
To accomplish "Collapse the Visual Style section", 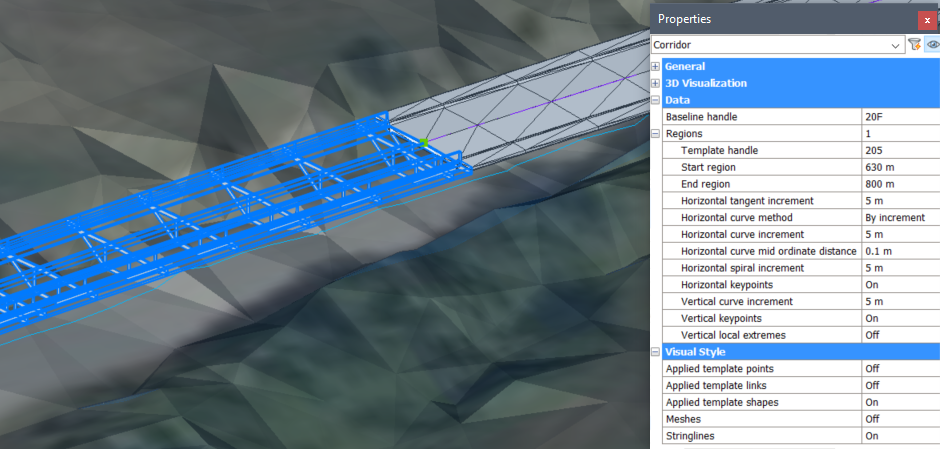I will point(656,352).
